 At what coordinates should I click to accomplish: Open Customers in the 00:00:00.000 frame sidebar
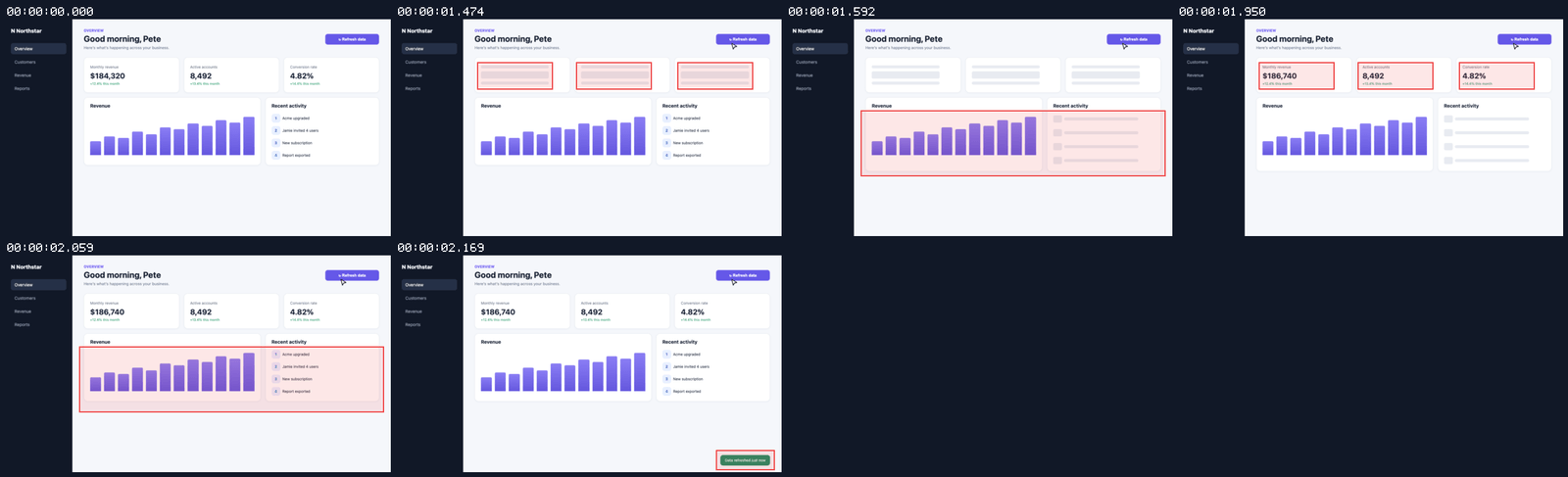click(x=38, y=62)
